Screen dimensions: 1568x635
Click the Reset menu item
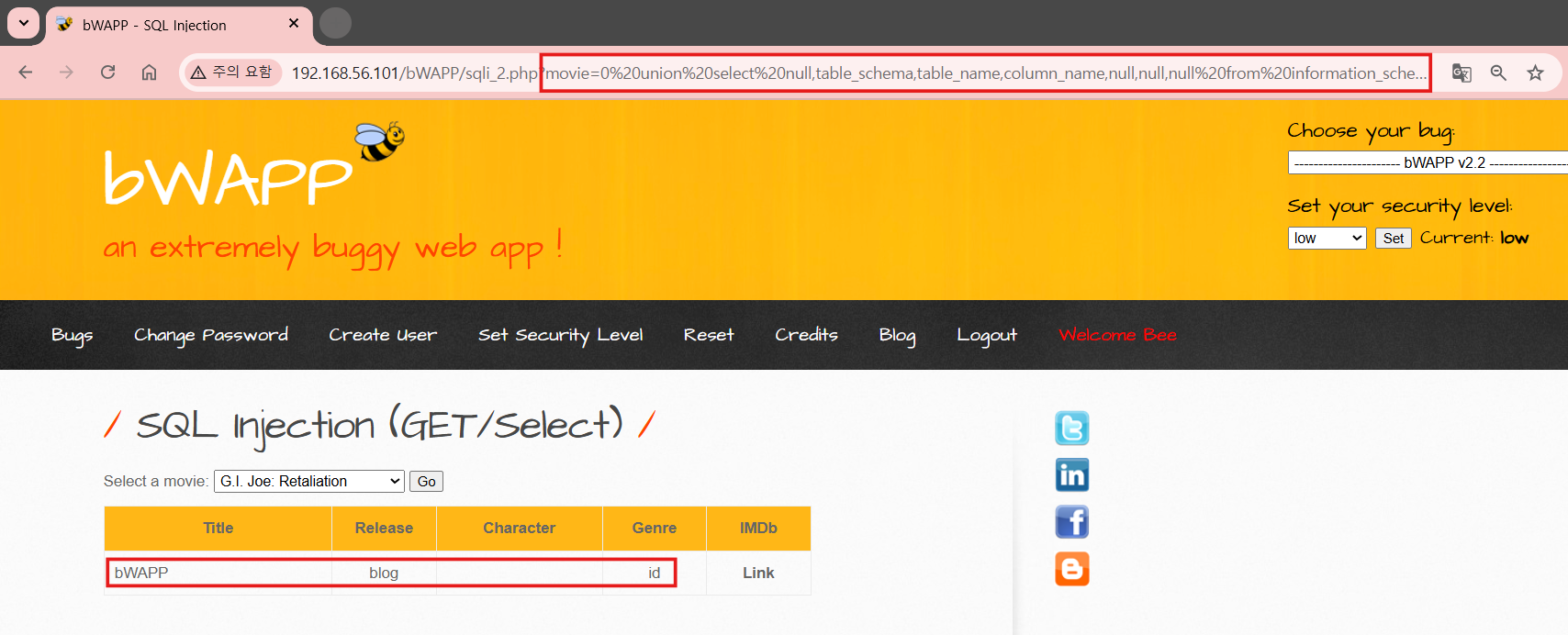click(709, 335)
